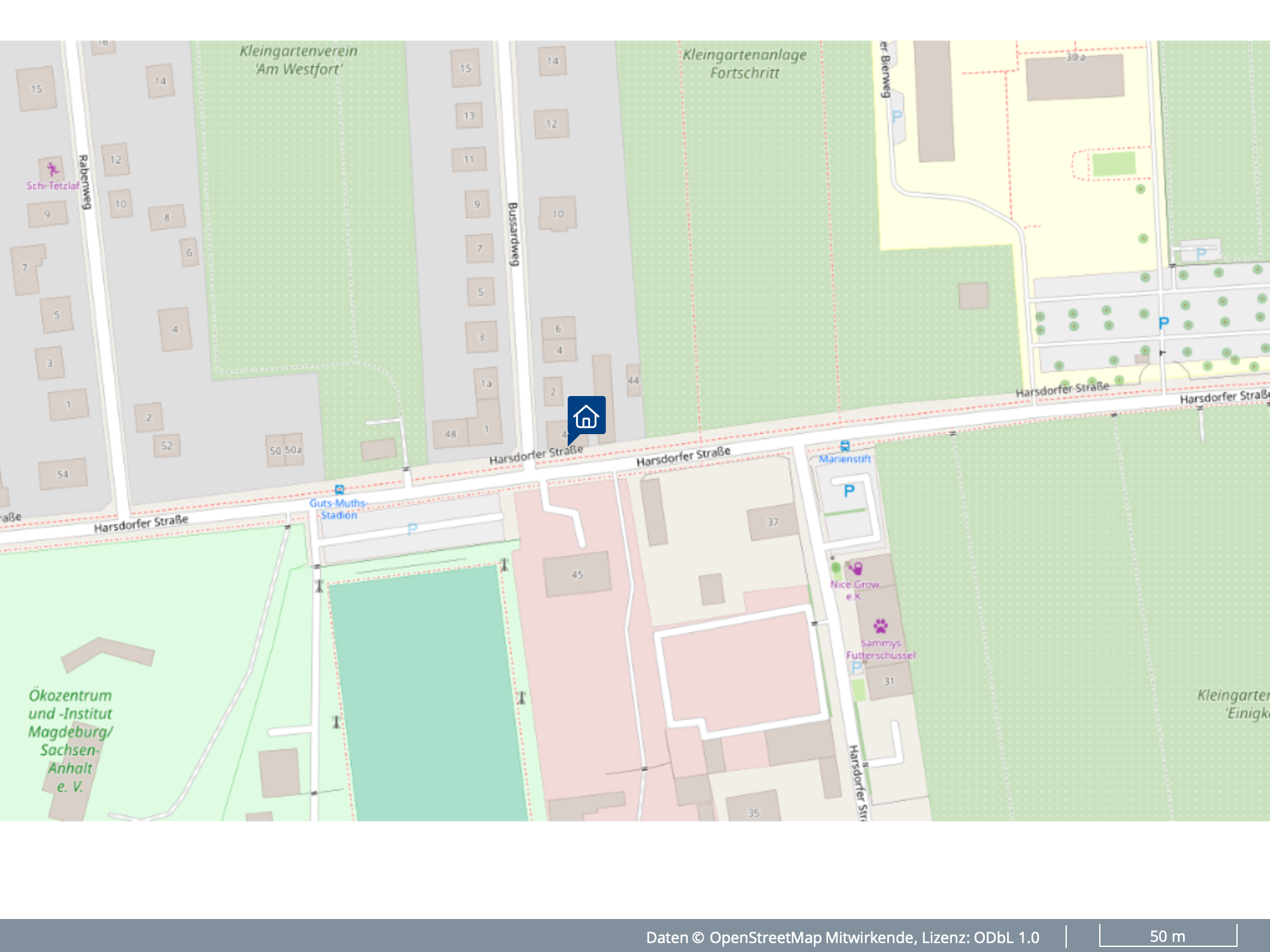Screen dimensions: 1270x952
Task: Click the OpenStreetMap attribution text
Action: pos(842,937)
